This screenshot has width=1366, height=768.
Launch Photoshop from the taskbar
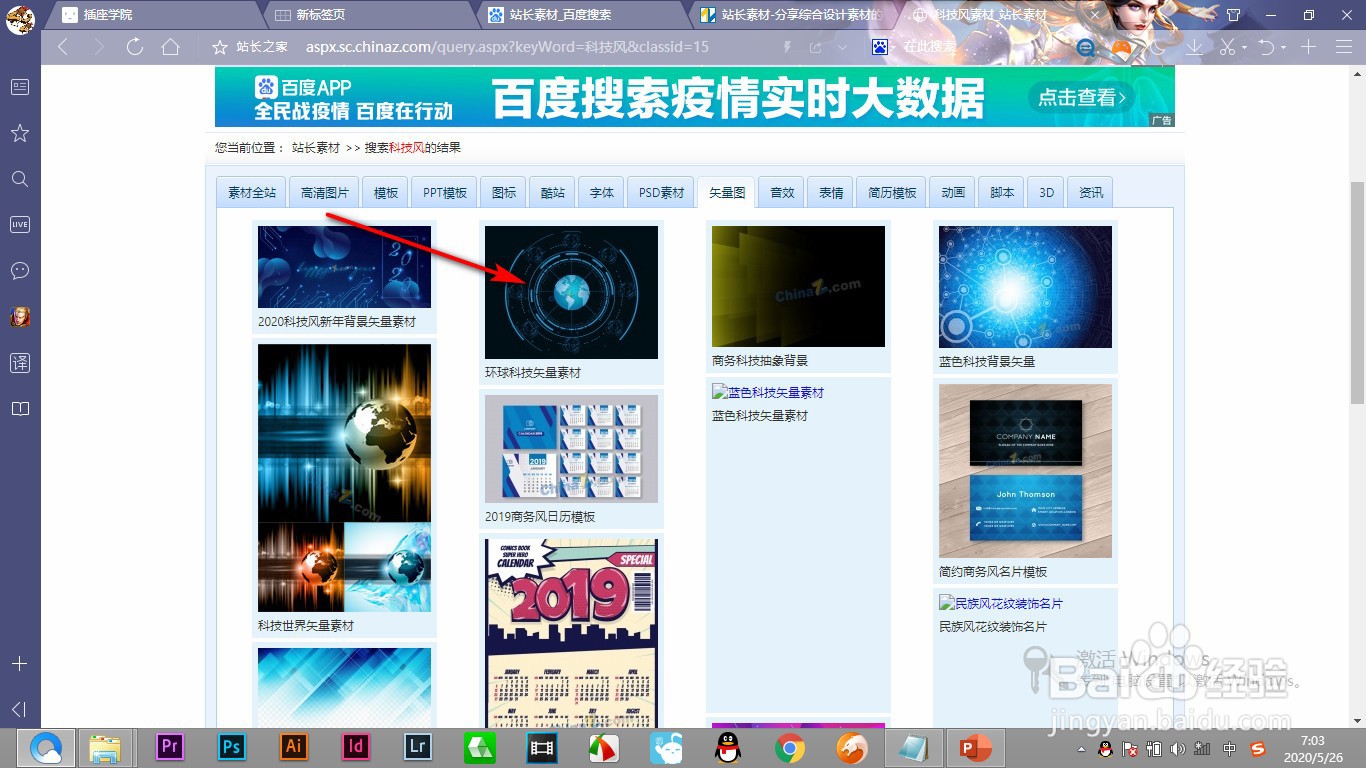tap(231, 746)
